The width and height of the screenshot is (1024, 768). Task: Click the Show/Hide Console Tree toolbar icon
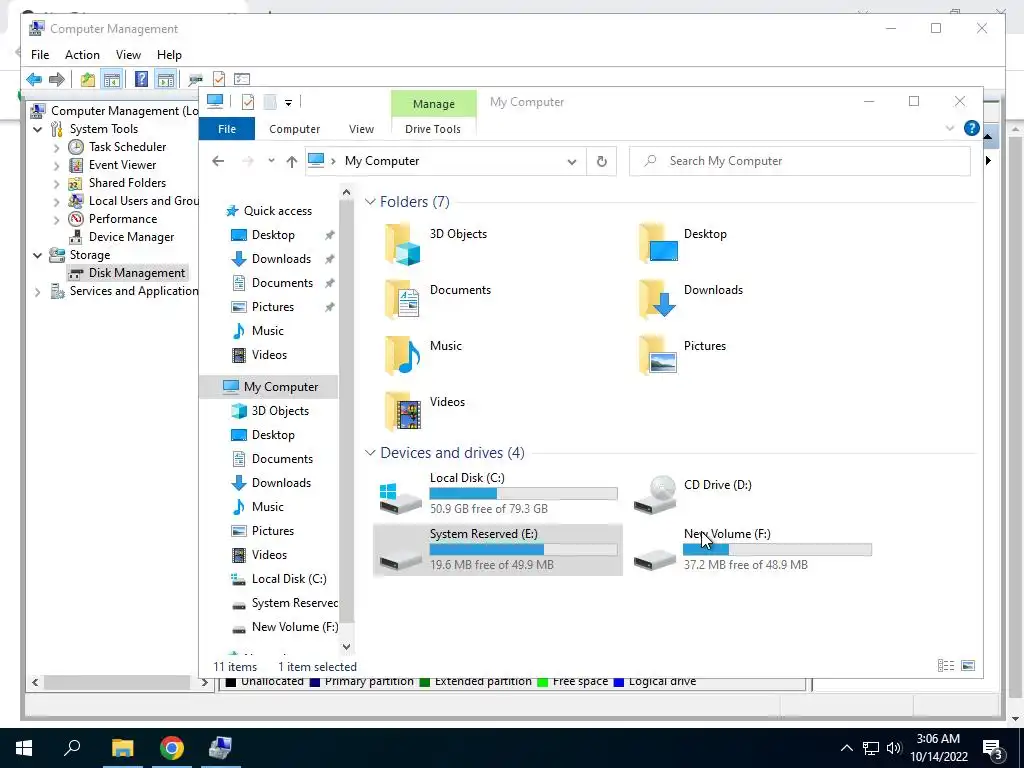click(112, 80)
